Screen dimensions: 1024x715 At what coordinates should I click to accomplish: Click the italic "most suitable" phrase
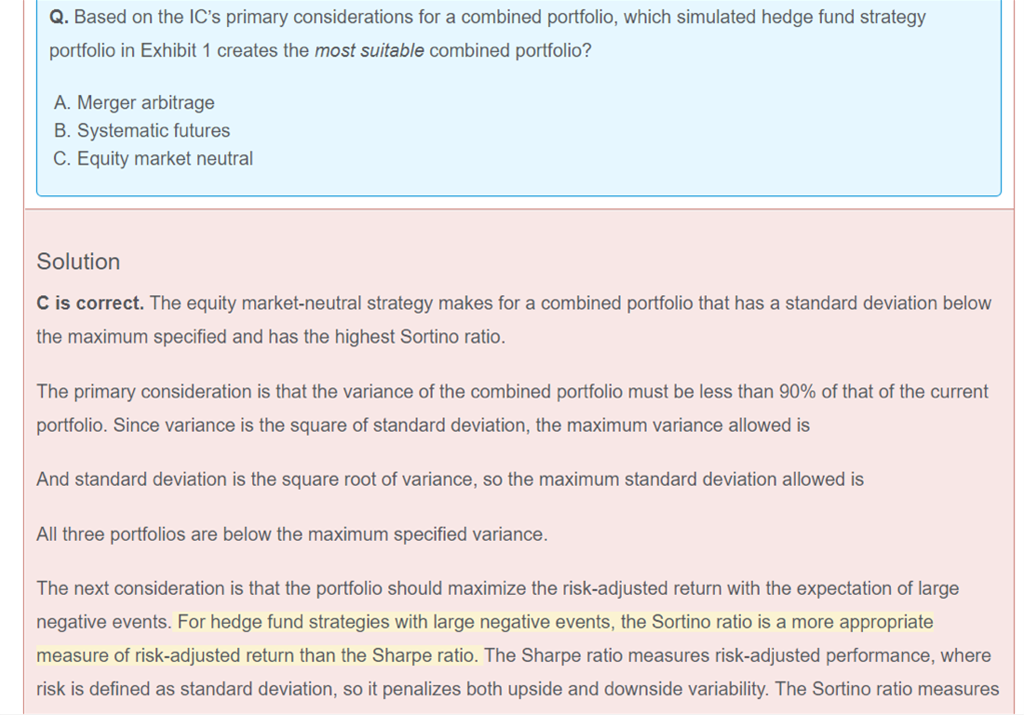click(x=369, y=51)
